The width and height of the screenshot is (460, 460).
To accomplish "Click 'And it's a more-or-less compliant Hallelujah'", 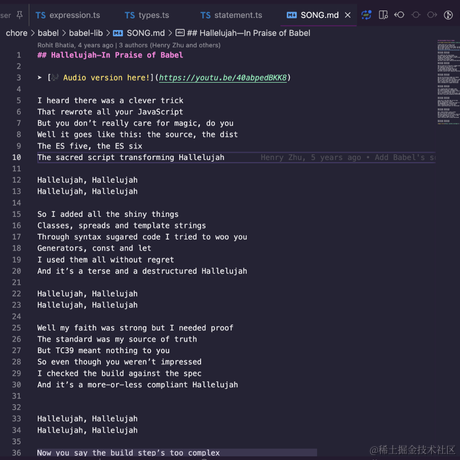I will [x=138, y=385].
